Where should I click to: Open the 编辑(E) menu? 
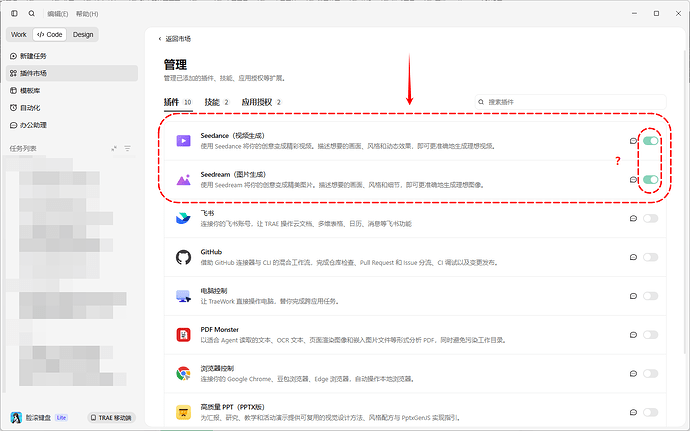[x=58, y=14]
